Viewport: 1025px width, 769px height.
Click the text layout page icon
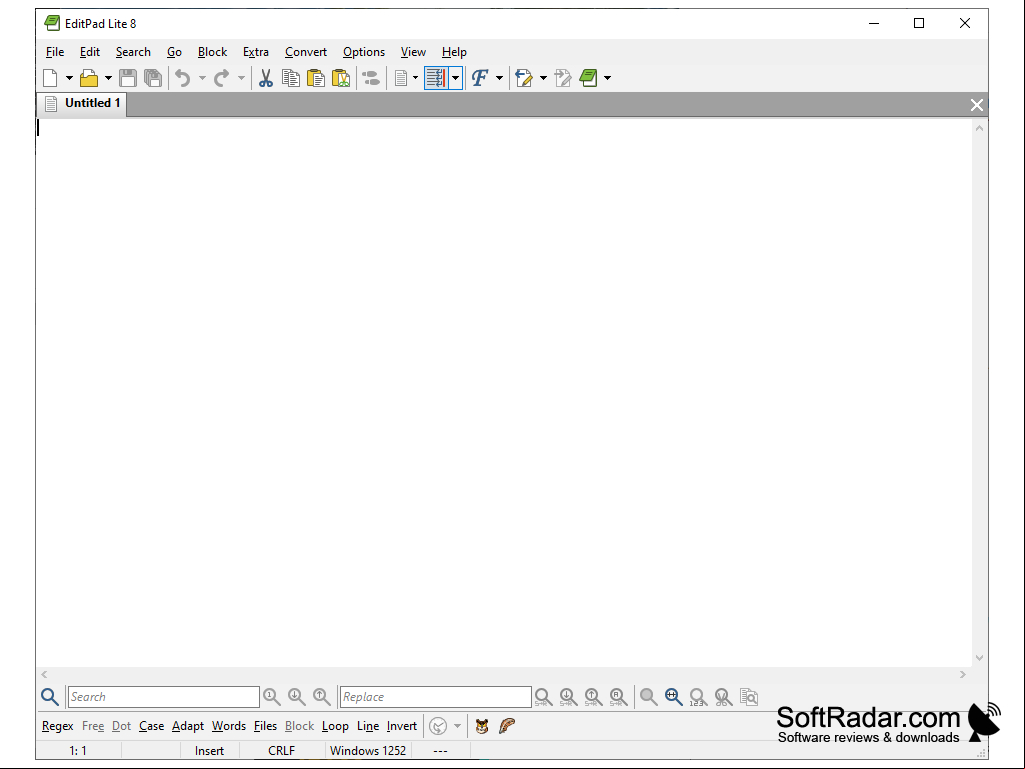click(401, 78)
